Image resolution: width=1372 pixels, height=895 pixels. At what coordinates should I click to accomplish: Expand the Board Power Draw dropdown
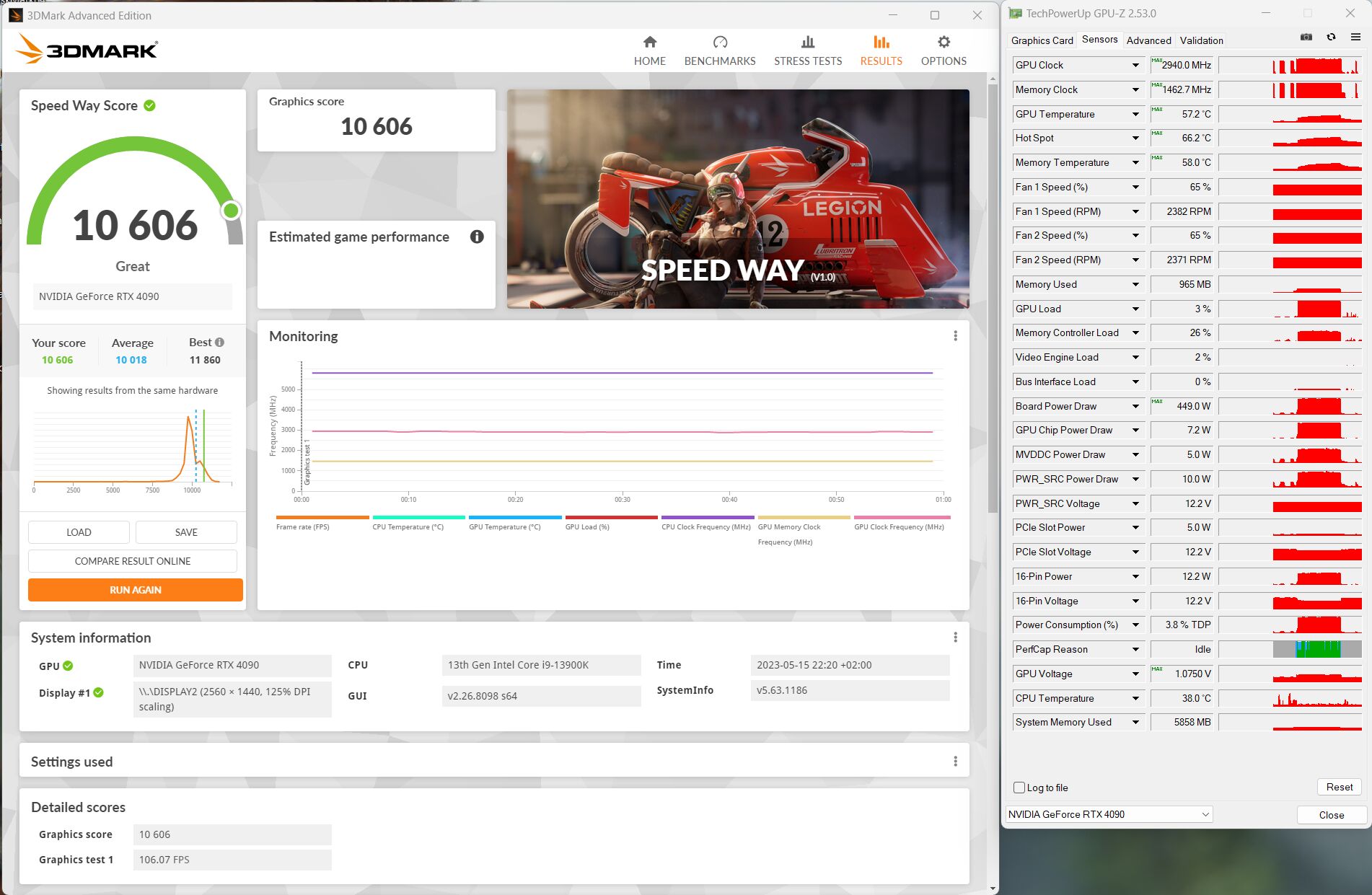point(1135,407)
